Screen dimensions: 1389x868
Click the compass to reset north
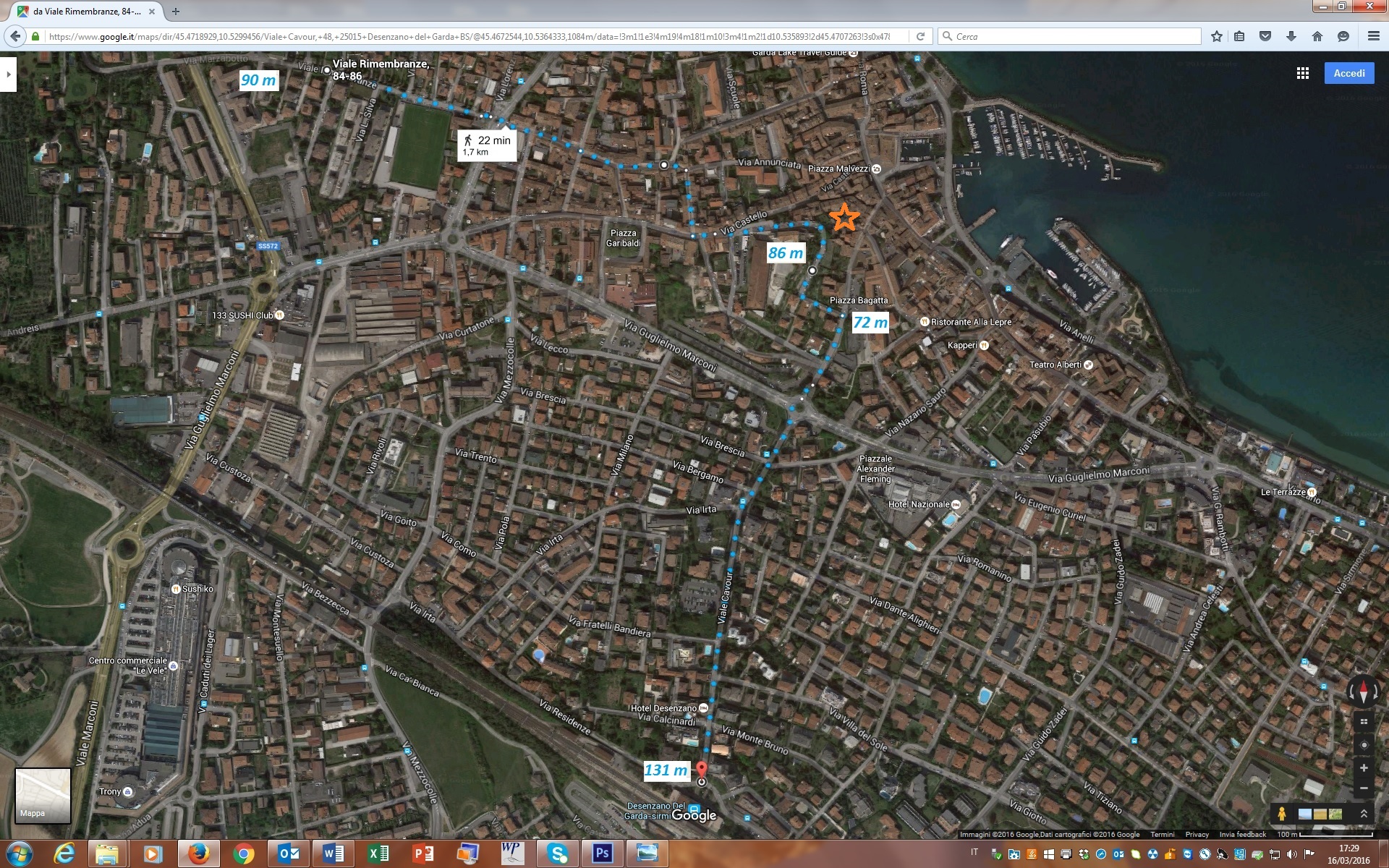tap(1364, 692)
